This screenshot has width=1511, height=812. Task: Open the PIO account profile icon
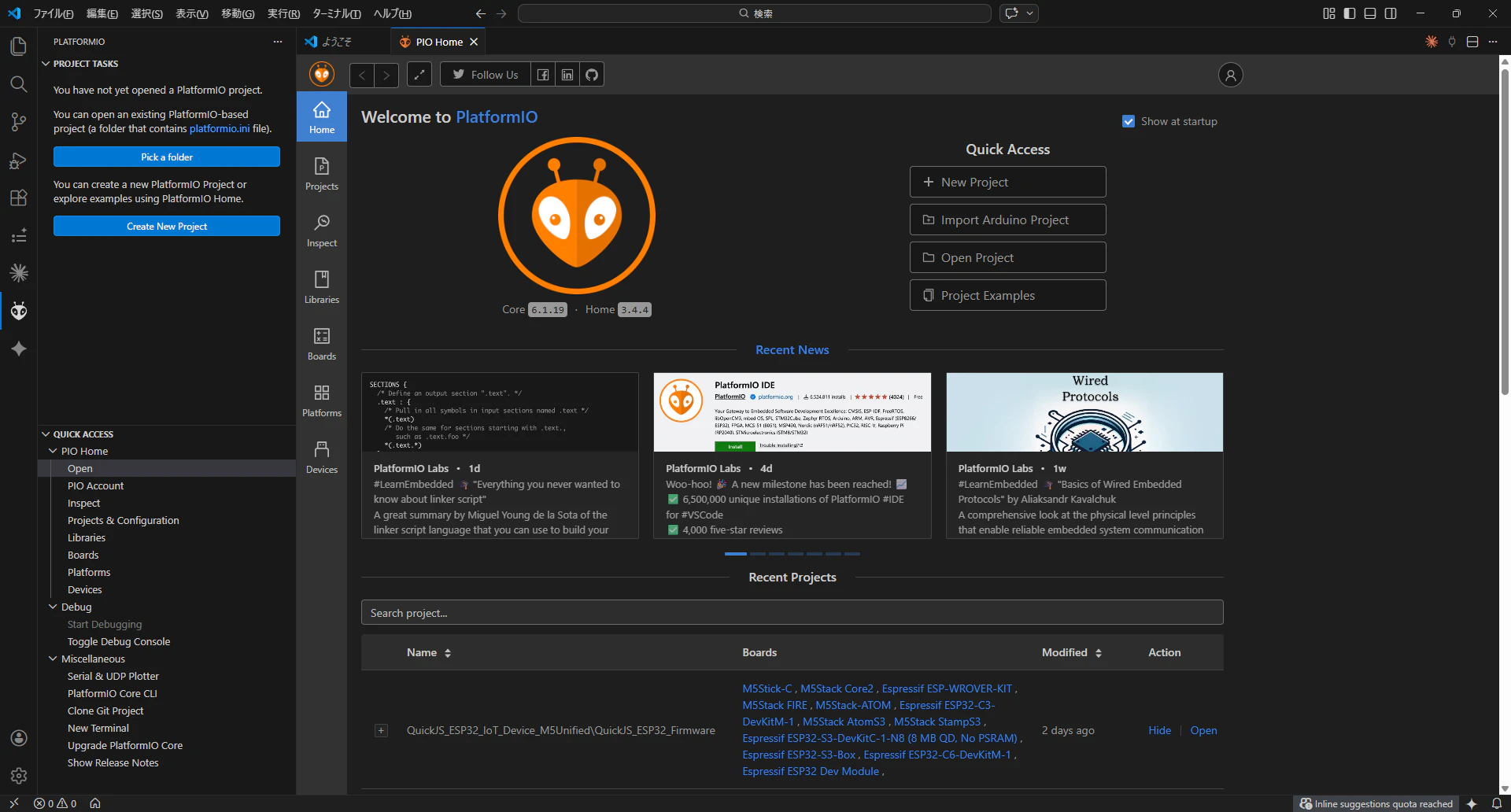click(1231, 75)
